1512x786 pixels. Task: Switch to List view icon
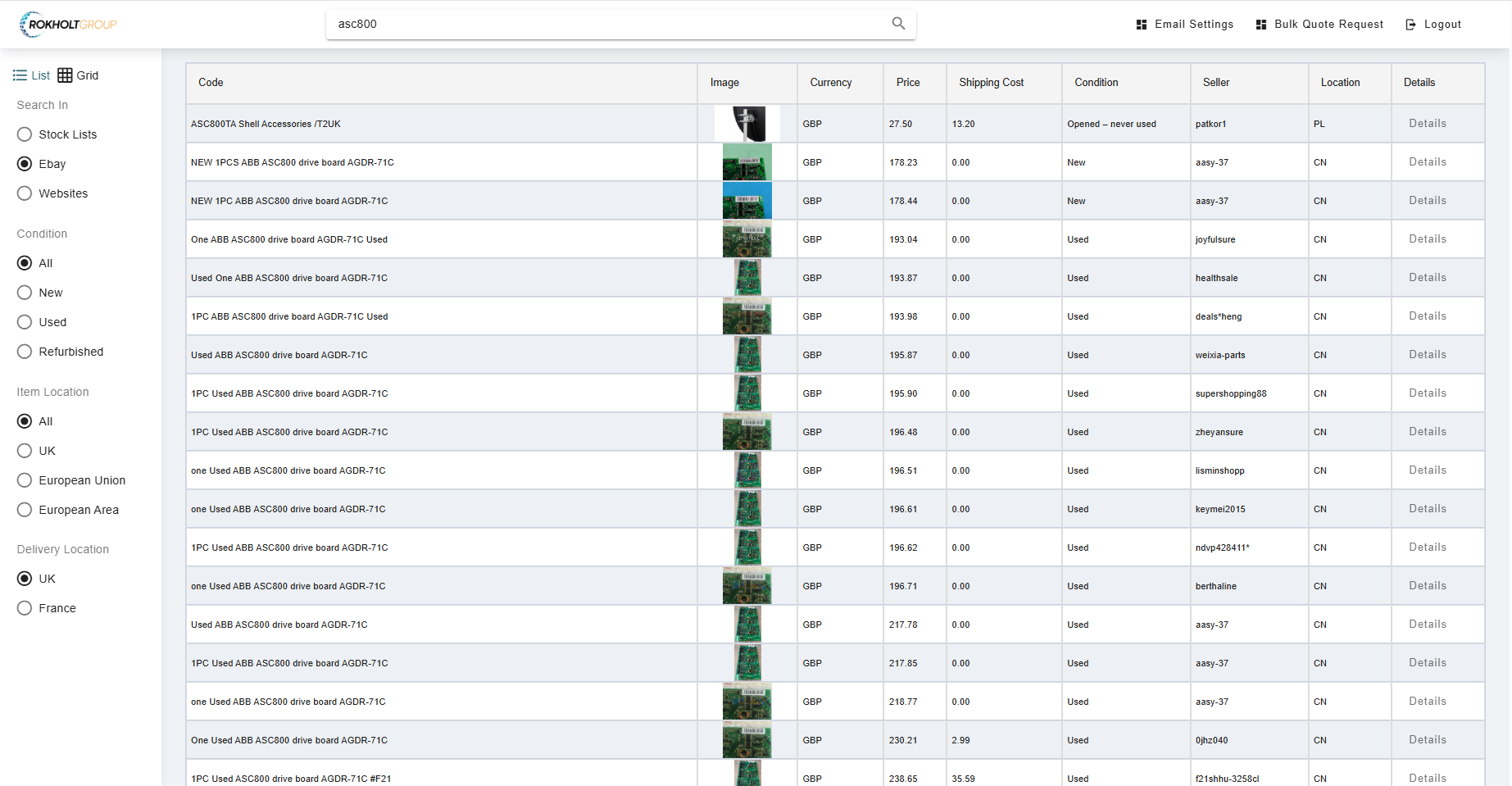click(20, 75)
